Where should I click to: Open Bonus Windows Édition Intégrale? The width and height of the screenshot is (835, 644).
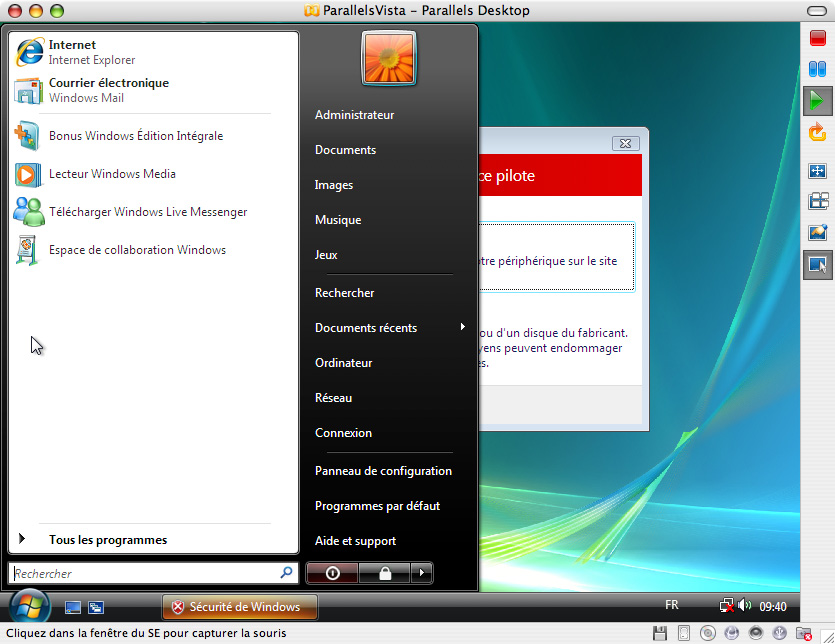153,136
